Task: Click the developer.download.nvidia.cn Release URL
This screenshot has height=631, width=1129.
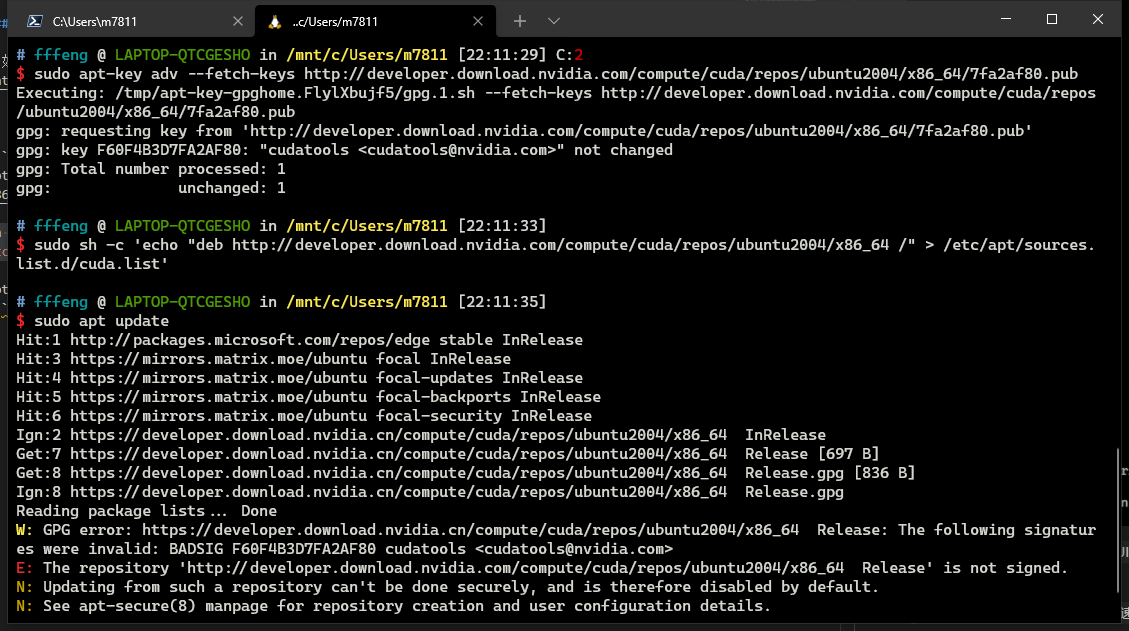Action: (400, 453)
